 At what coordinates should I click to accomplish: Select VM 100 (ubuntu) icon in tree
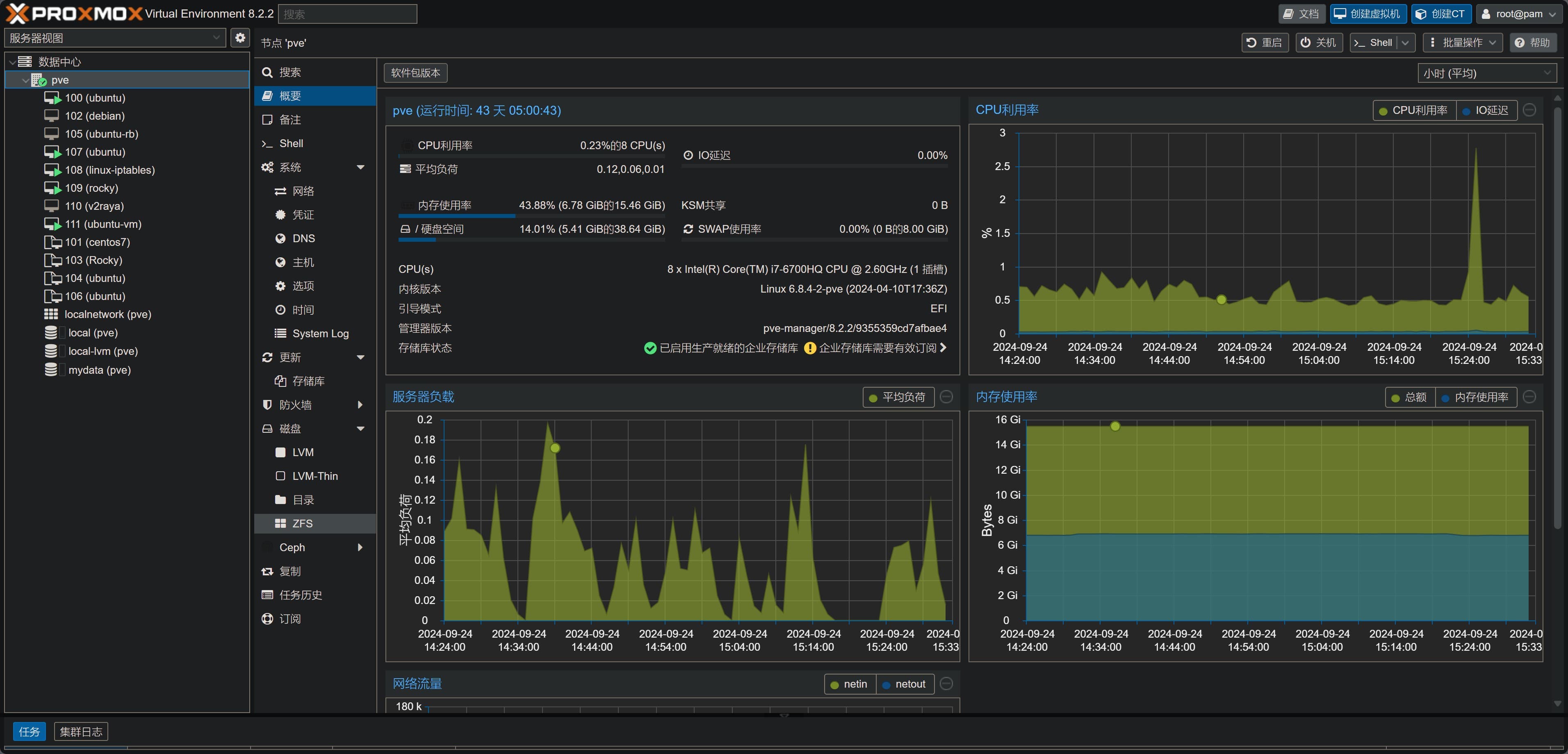pos(52,98)
